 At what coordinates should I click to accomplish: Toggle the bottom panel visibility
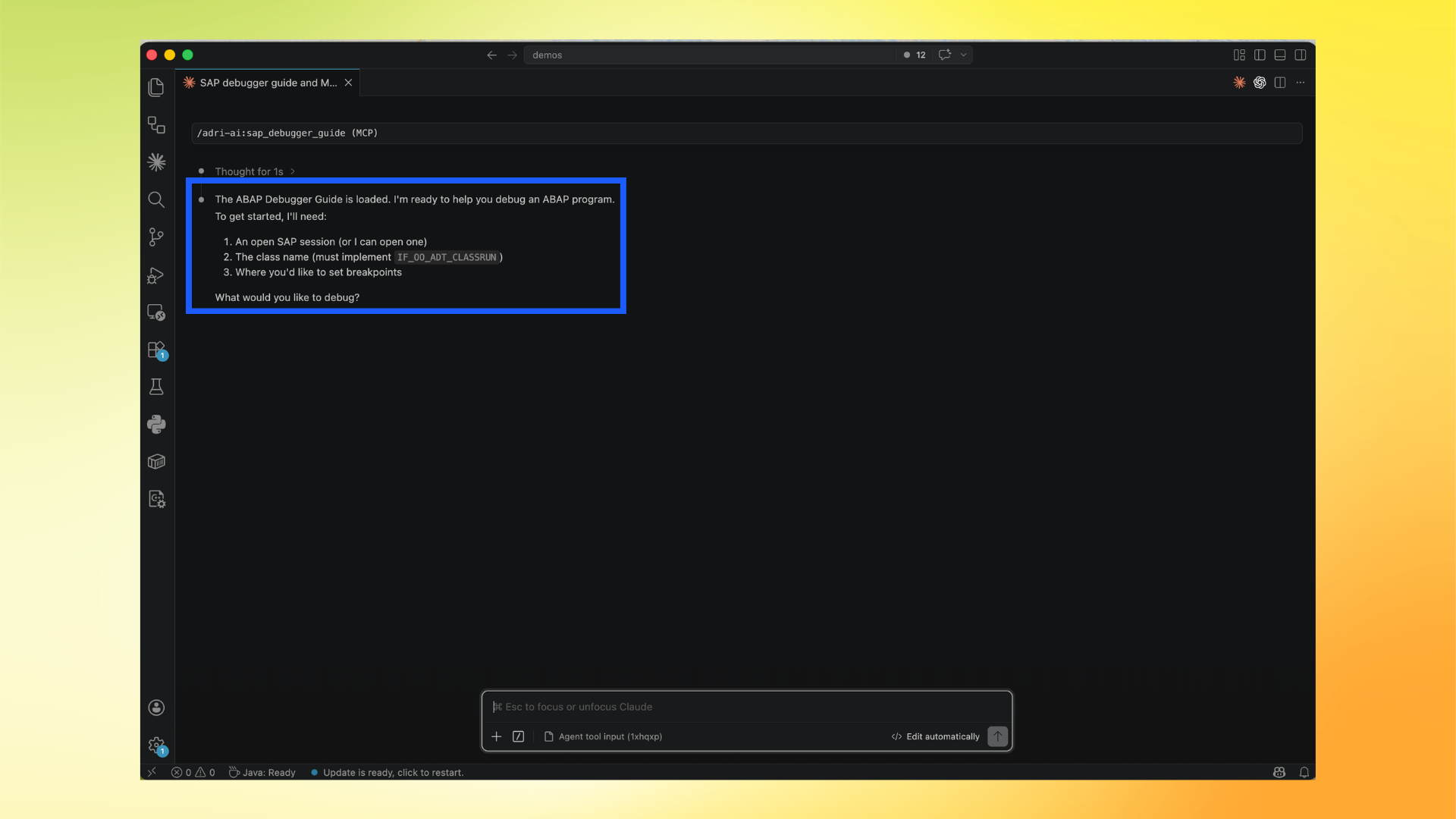1280,55
